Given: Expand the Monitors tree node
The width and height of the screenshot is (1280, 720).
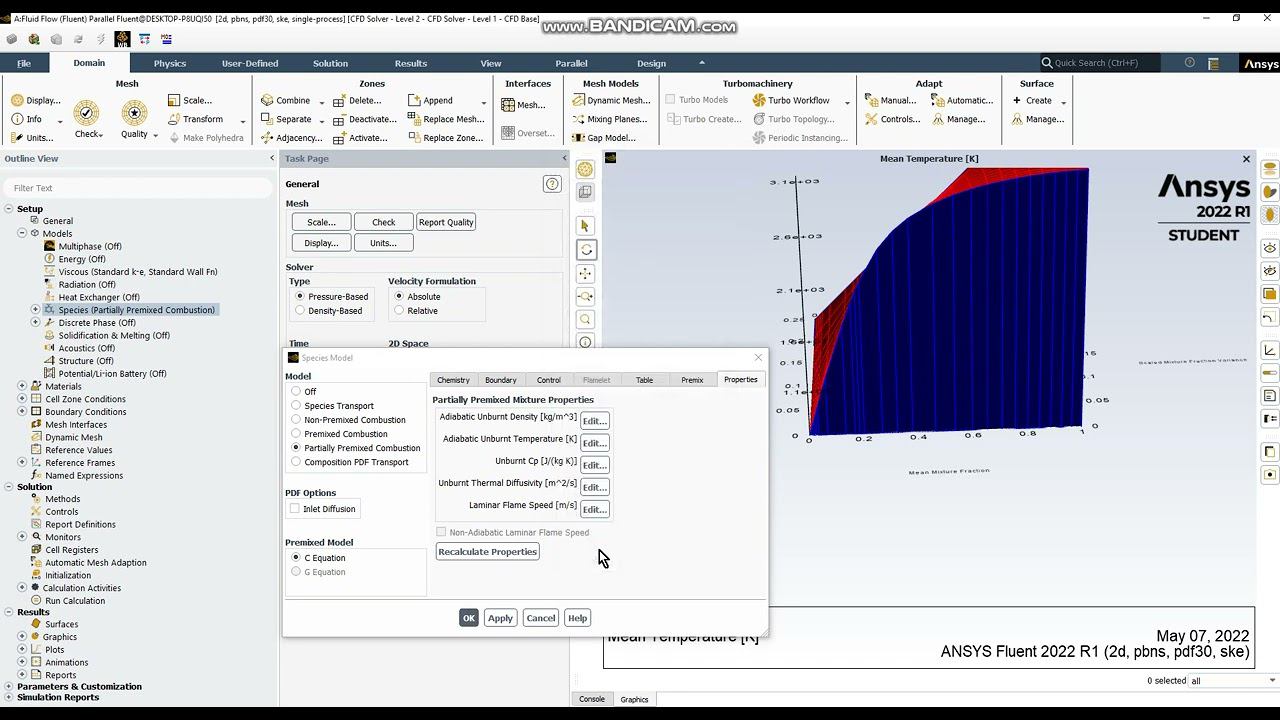Looking at the screenshot, I should click(22, 537).
